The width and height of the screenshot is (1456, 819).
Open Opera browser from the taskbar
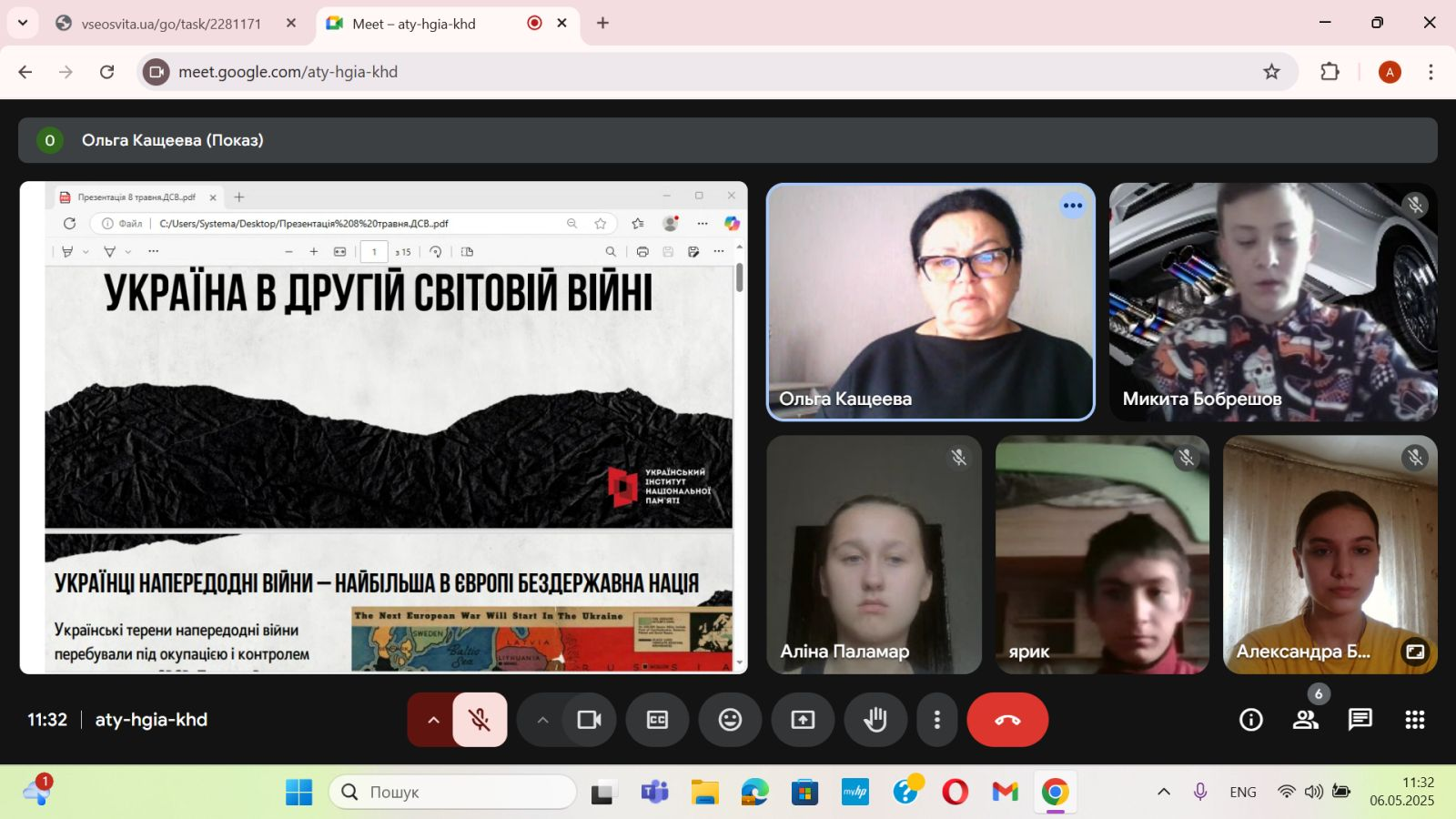pyautogui.click(x=955, y=793)
